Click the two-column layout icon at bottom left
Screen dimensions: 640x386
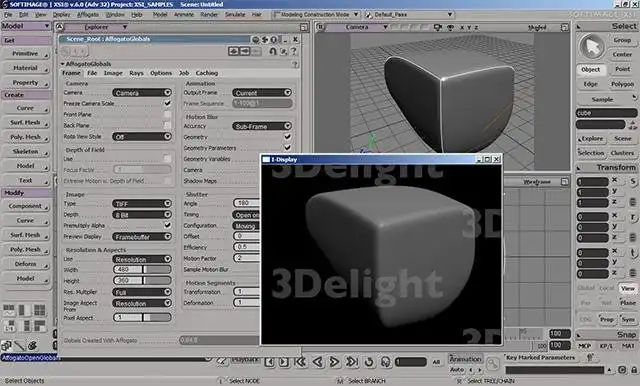point(24,310)
